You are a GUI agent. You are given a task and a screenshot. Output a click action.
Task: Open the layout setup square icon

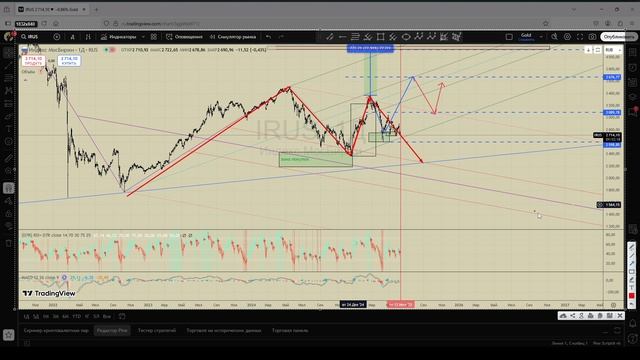(x=509, y=37)
